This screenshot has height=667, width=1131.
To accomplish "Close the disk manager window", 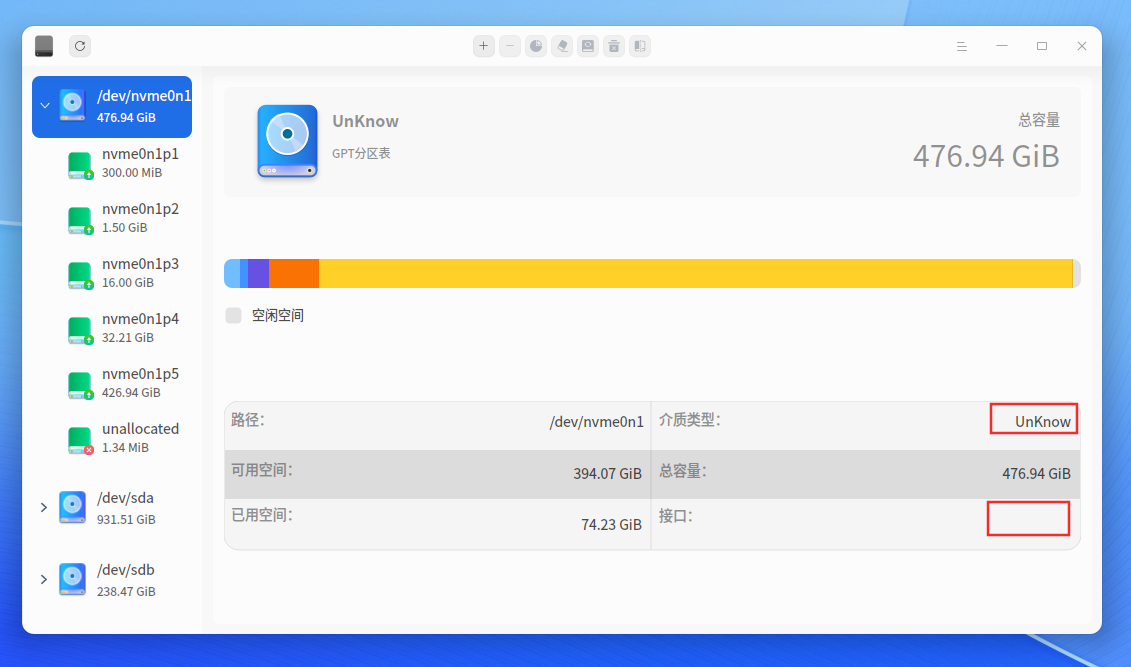I will (x=1081, y=46).
